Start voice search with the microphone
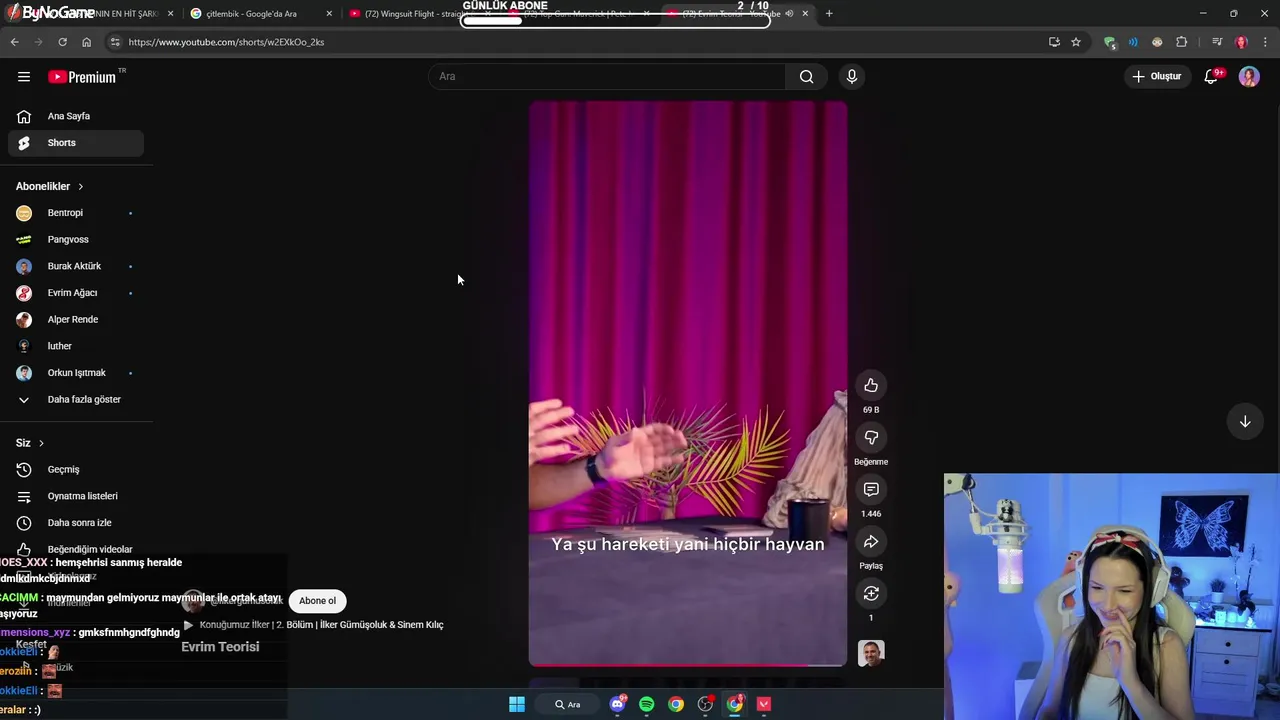 click(852, 77)
